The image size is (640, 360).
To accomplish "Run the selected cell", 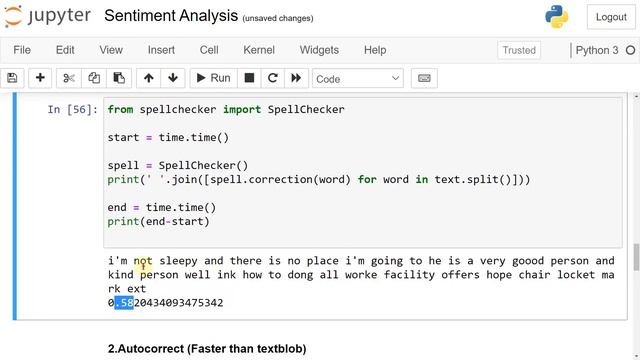I will (213, 78).
